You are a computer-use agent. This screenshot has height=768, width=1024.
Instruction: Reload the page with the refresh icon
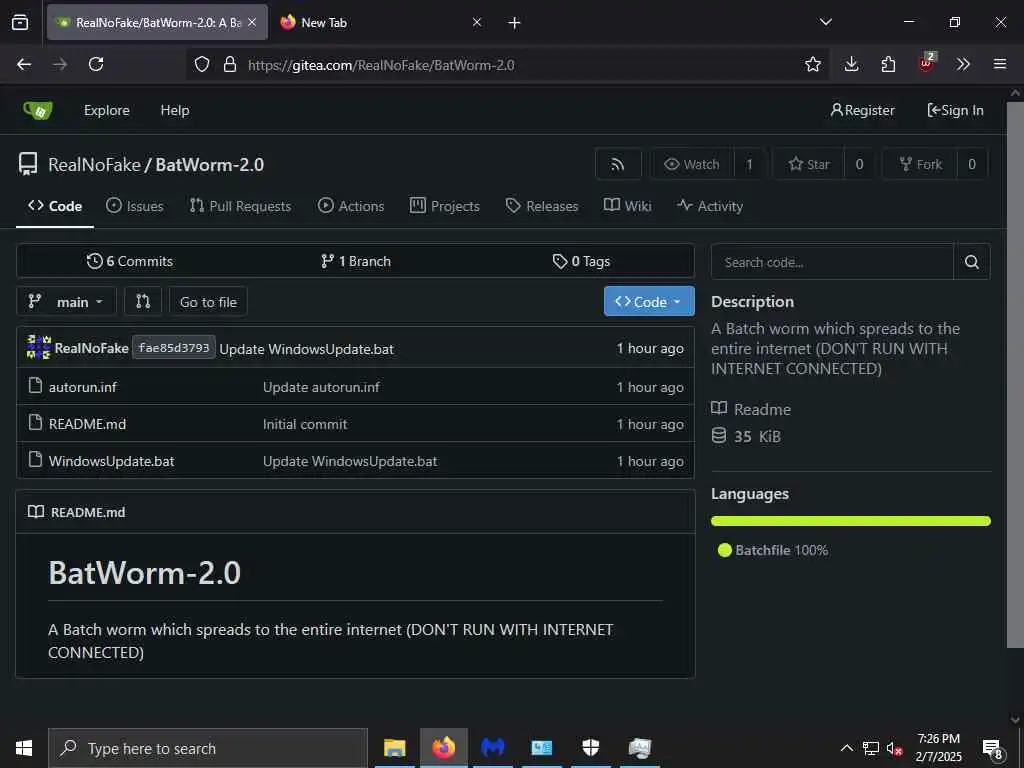click(x=96, y=64)
